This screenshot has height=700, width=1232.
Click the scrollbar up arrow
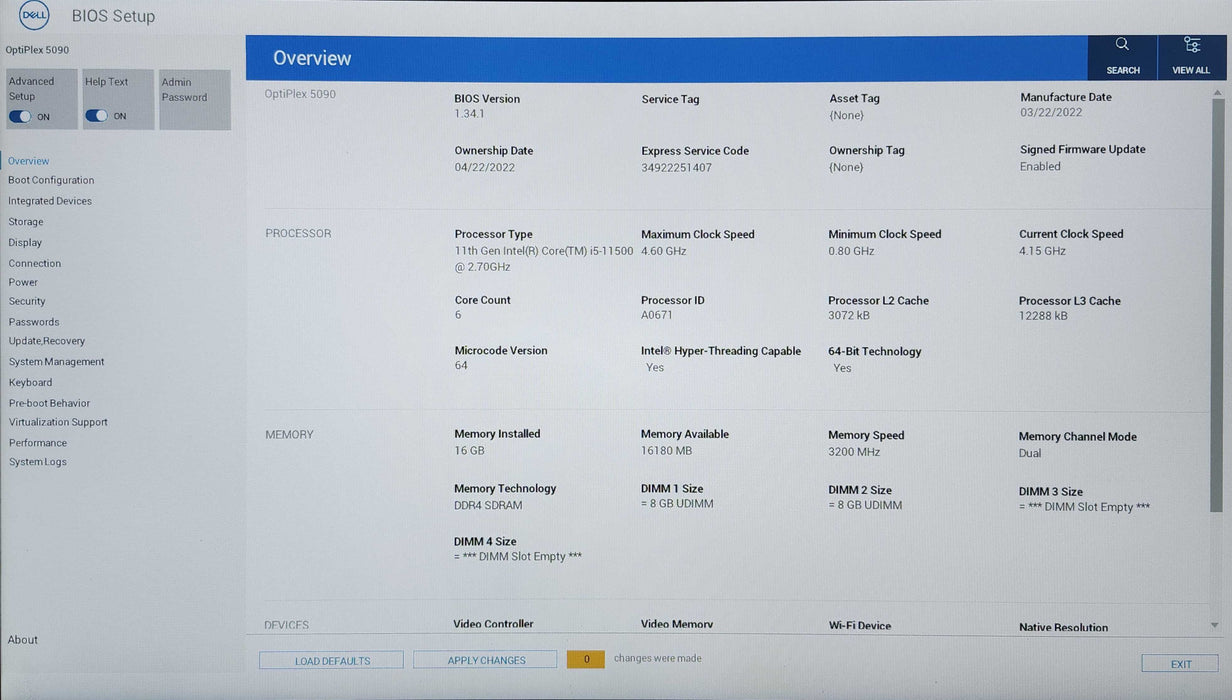[1217, 94]
